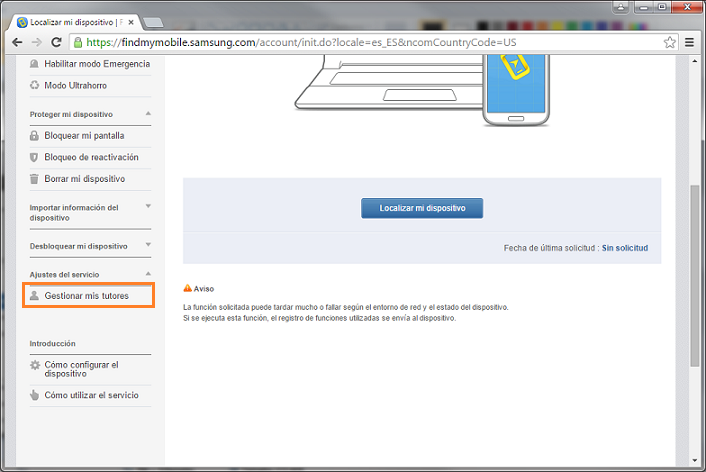Click the Fecha de última solicitud label
706x472 pixels.
click(551, 248)
